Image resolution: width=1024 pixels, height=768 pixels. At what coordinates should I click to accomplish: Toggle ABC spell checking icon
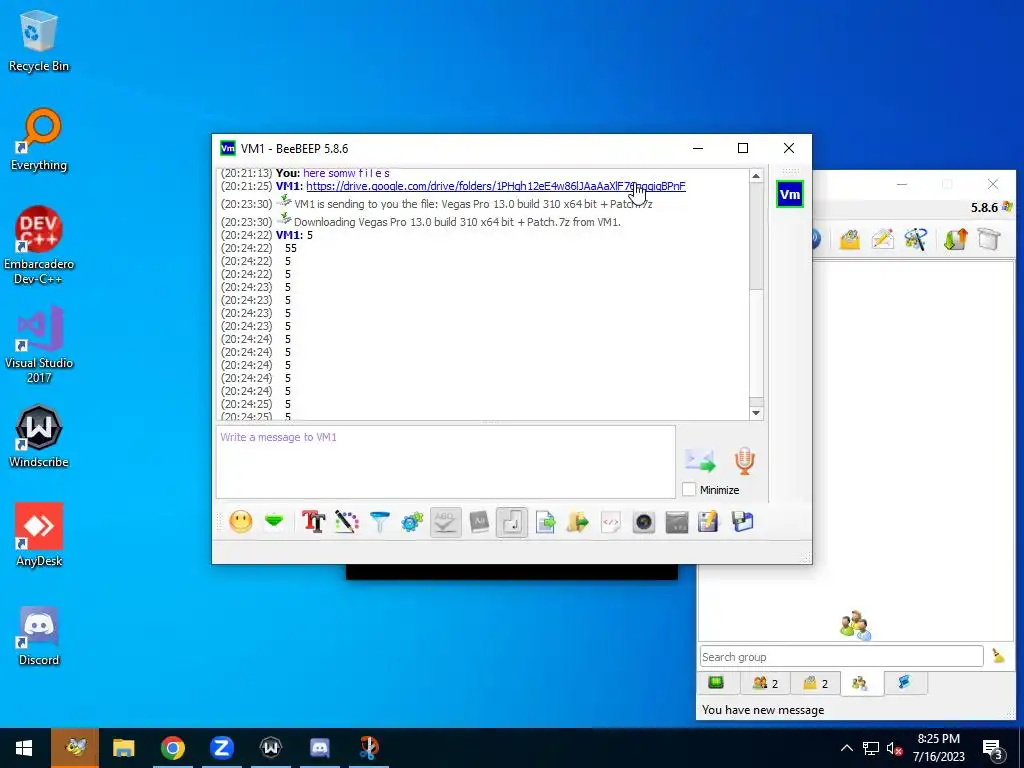445,522
